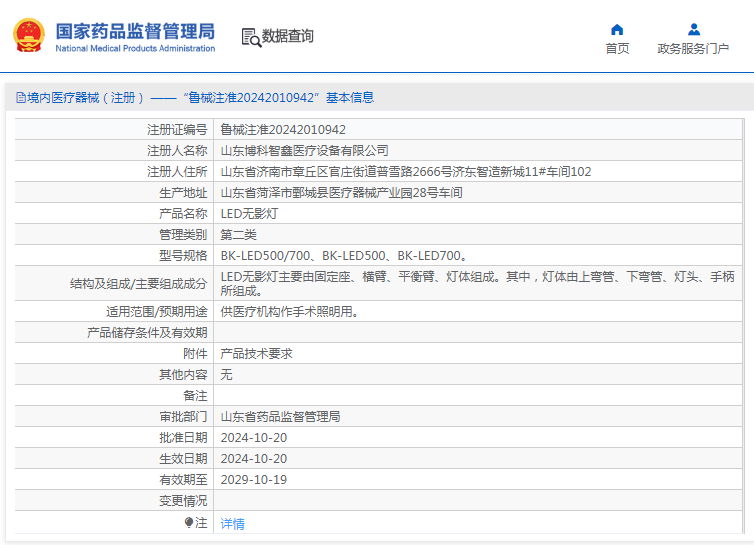Click the 首页 text label

[617, 49]
